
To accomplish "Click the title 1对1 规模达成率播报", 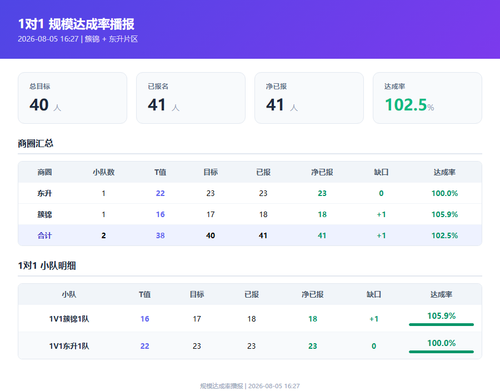I will [76, 24].
